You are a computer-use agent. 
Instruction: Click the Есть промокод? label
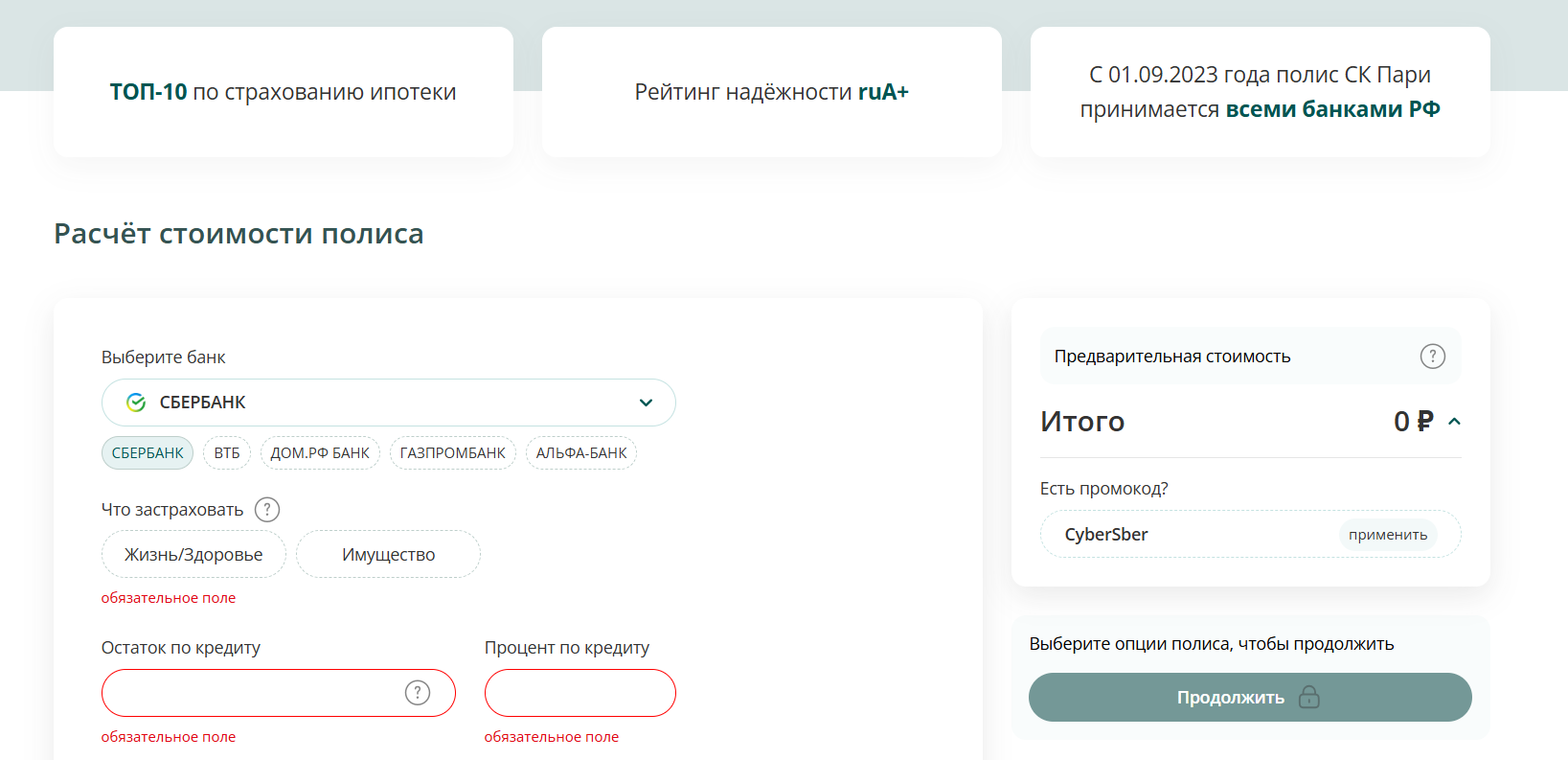click(x=1103, y=489)
